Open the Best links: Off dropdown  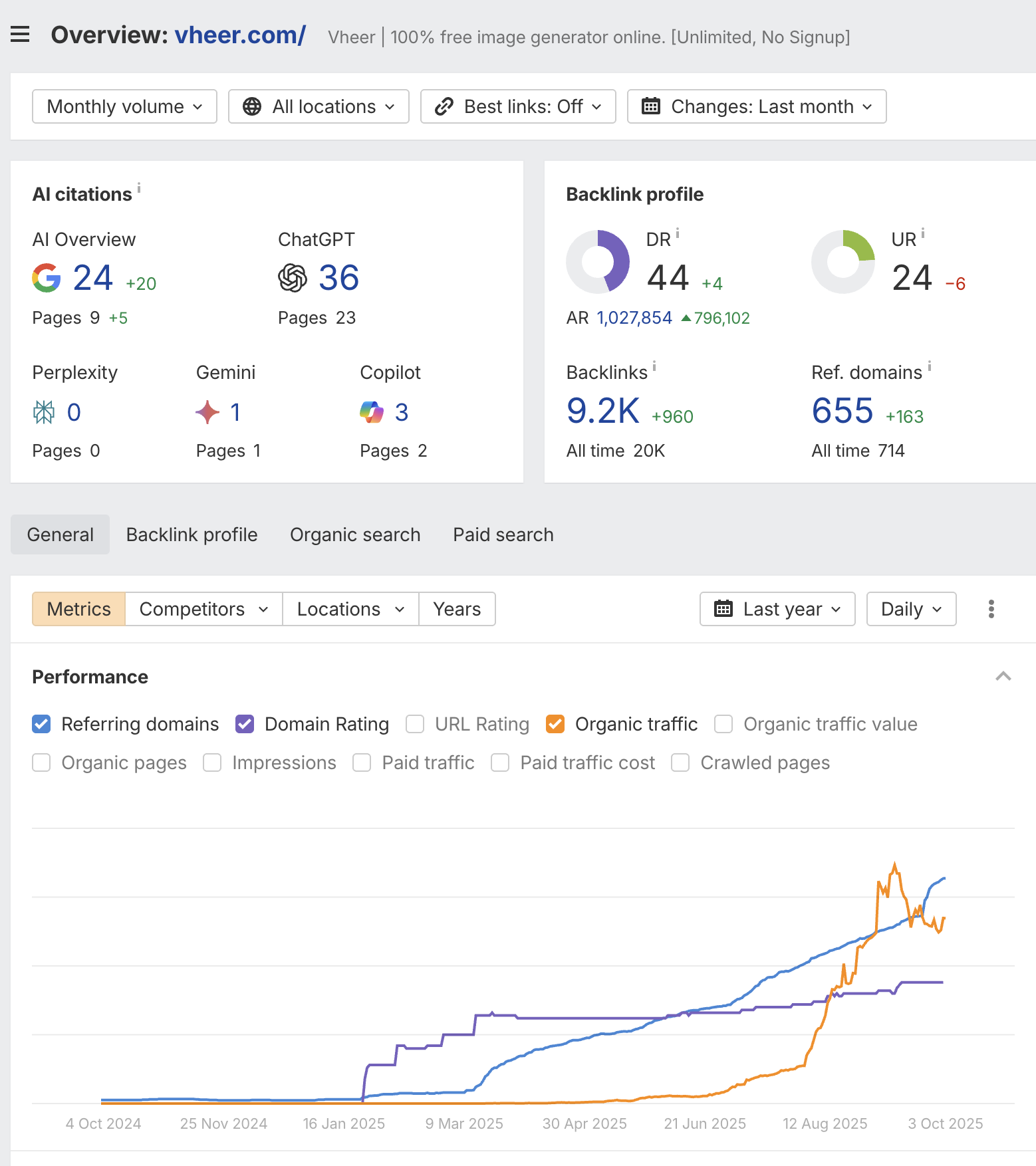518,106
